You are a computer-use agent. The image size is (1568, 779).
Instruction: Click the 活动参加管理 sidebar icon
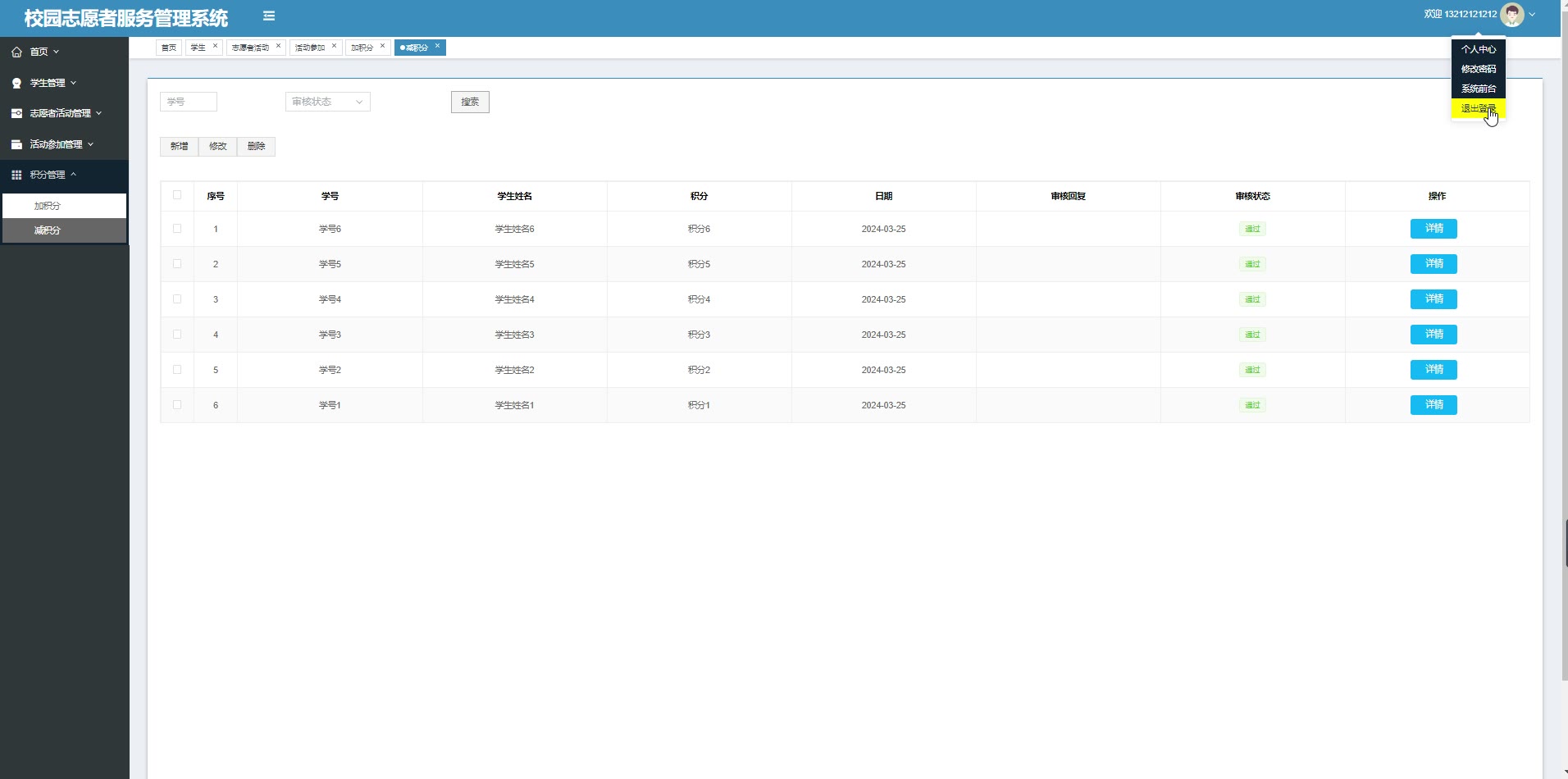16,144
